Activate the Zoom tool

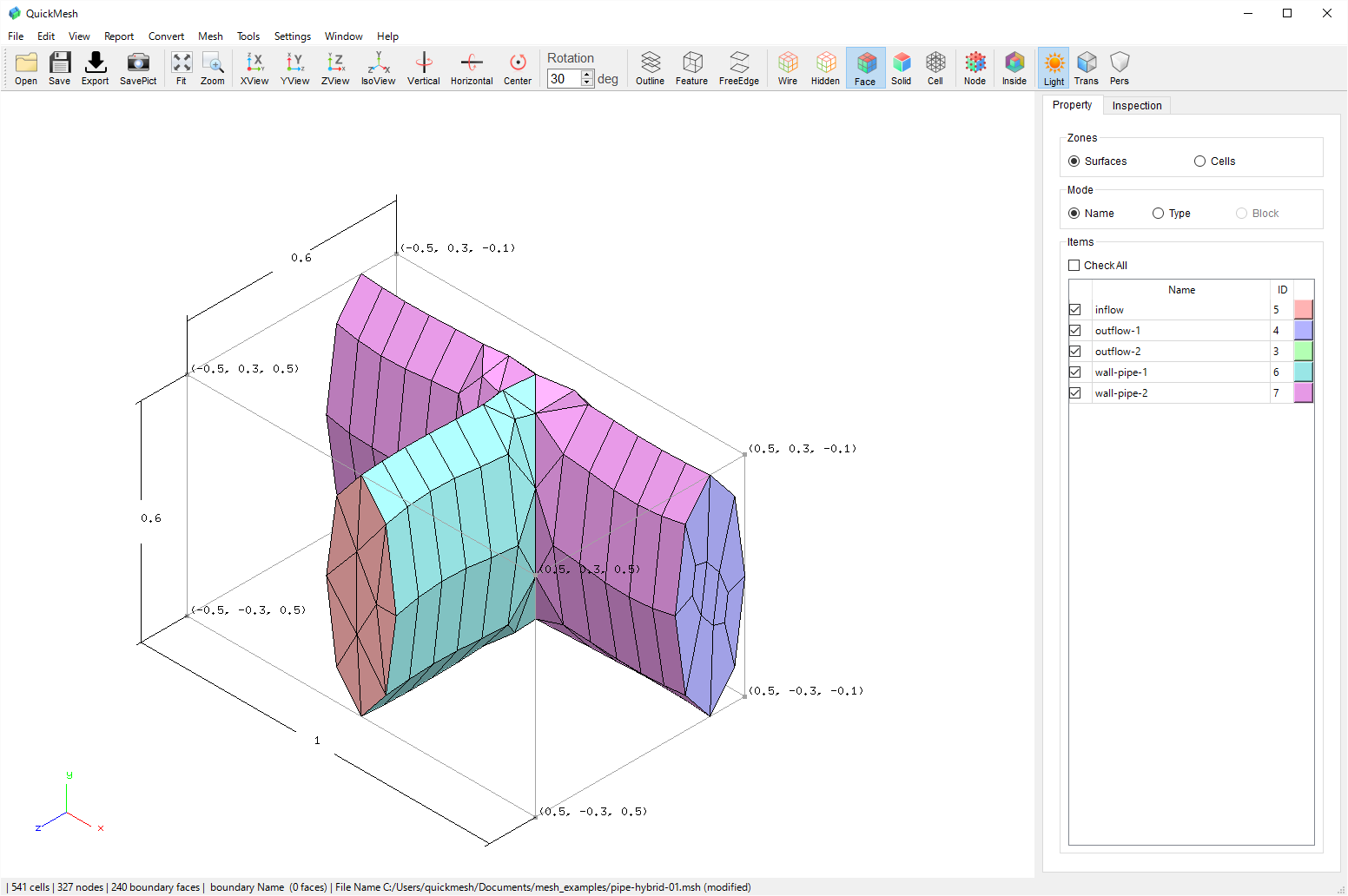pos(213,69)
